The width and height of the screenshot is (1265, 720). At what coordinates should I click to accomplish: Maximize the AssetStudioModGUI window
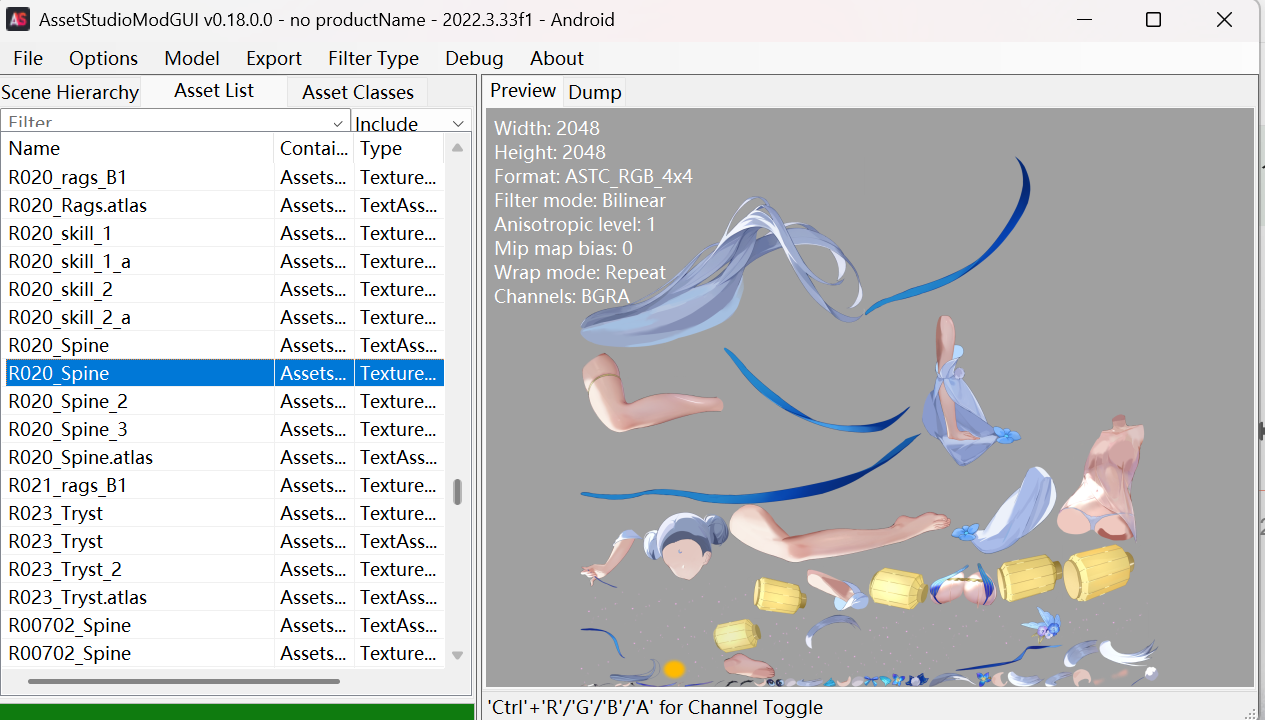pyautogui.click(x=1153, y=19)
